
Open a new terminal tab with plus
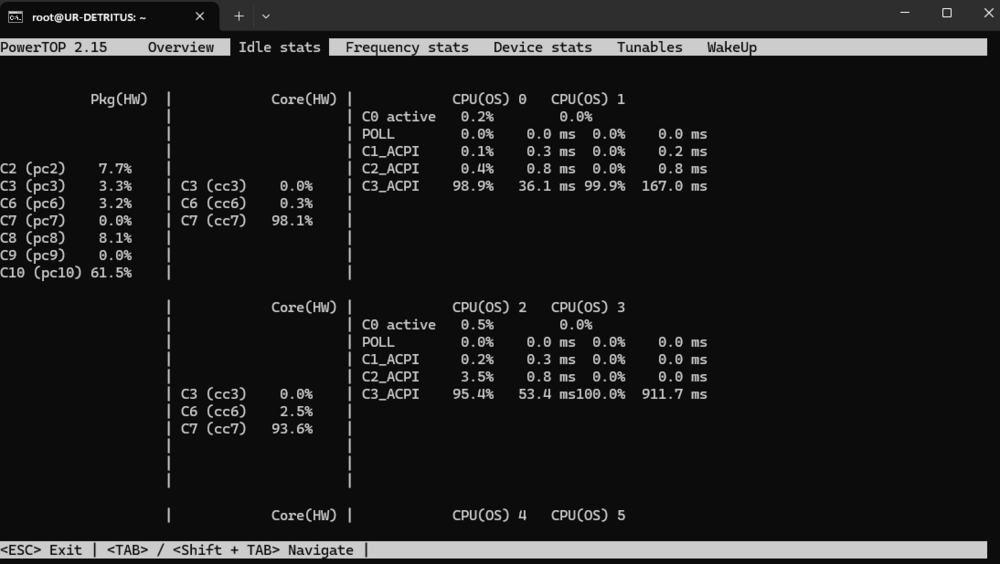(239, 17)
